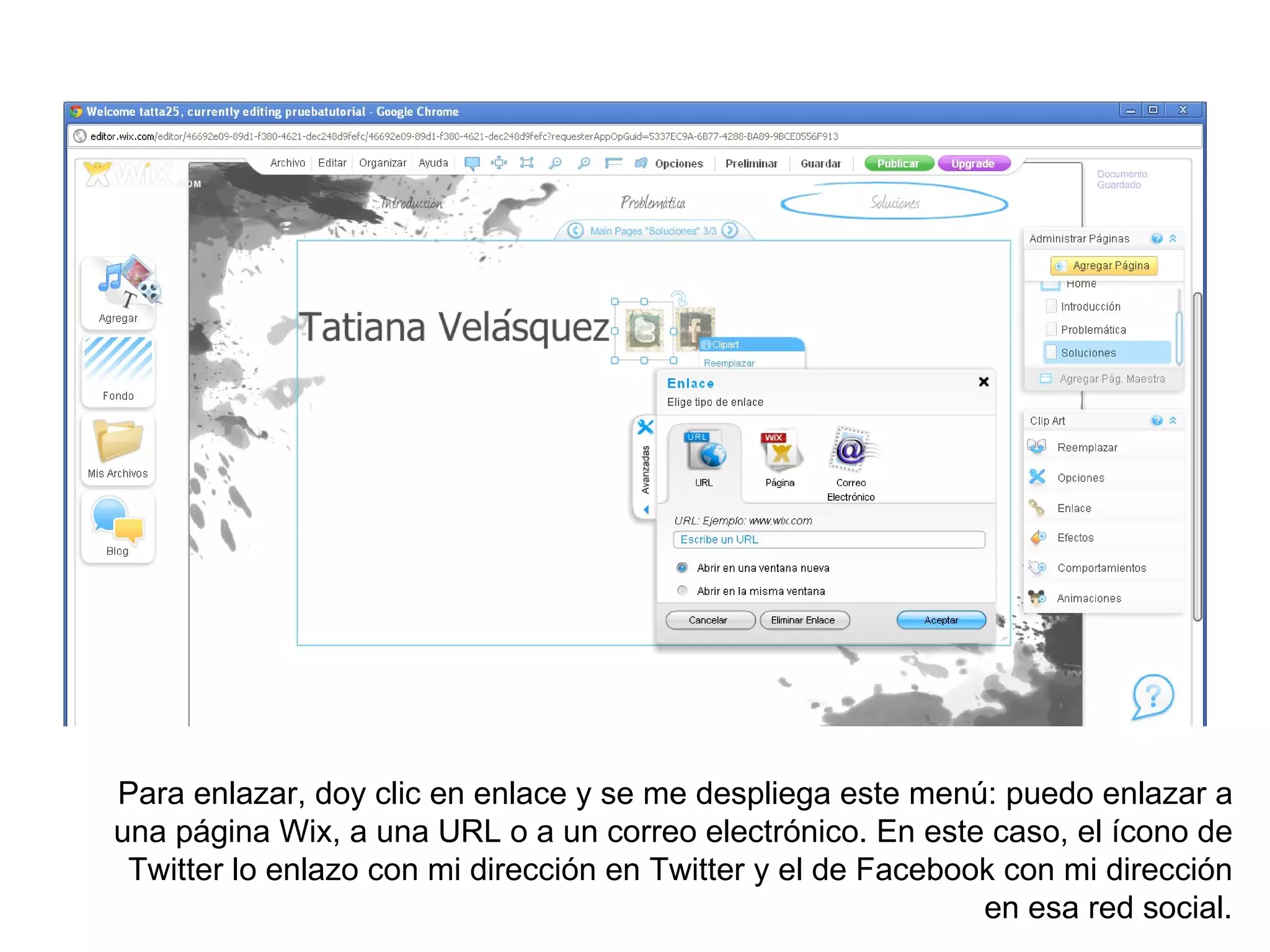Select Abrir en la misma ventana
The width and height of the screenshot is (1270, 952).
coord(682,591)
